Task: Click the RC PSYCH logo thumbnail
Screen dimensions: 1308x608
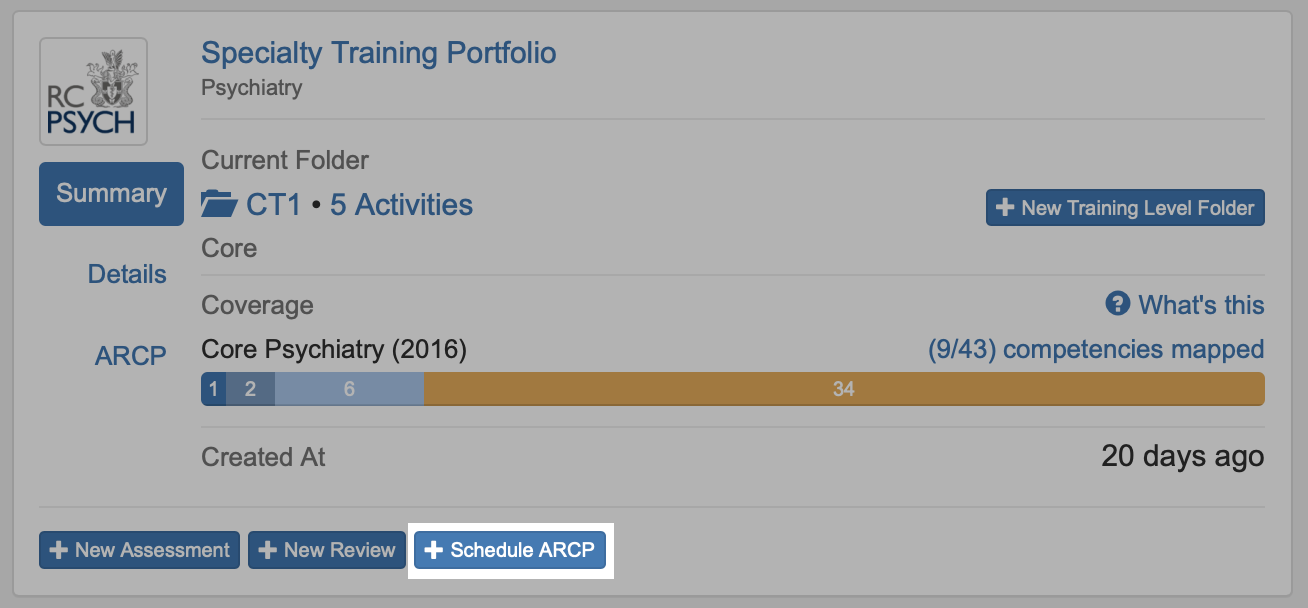Action: click(93, 92)
